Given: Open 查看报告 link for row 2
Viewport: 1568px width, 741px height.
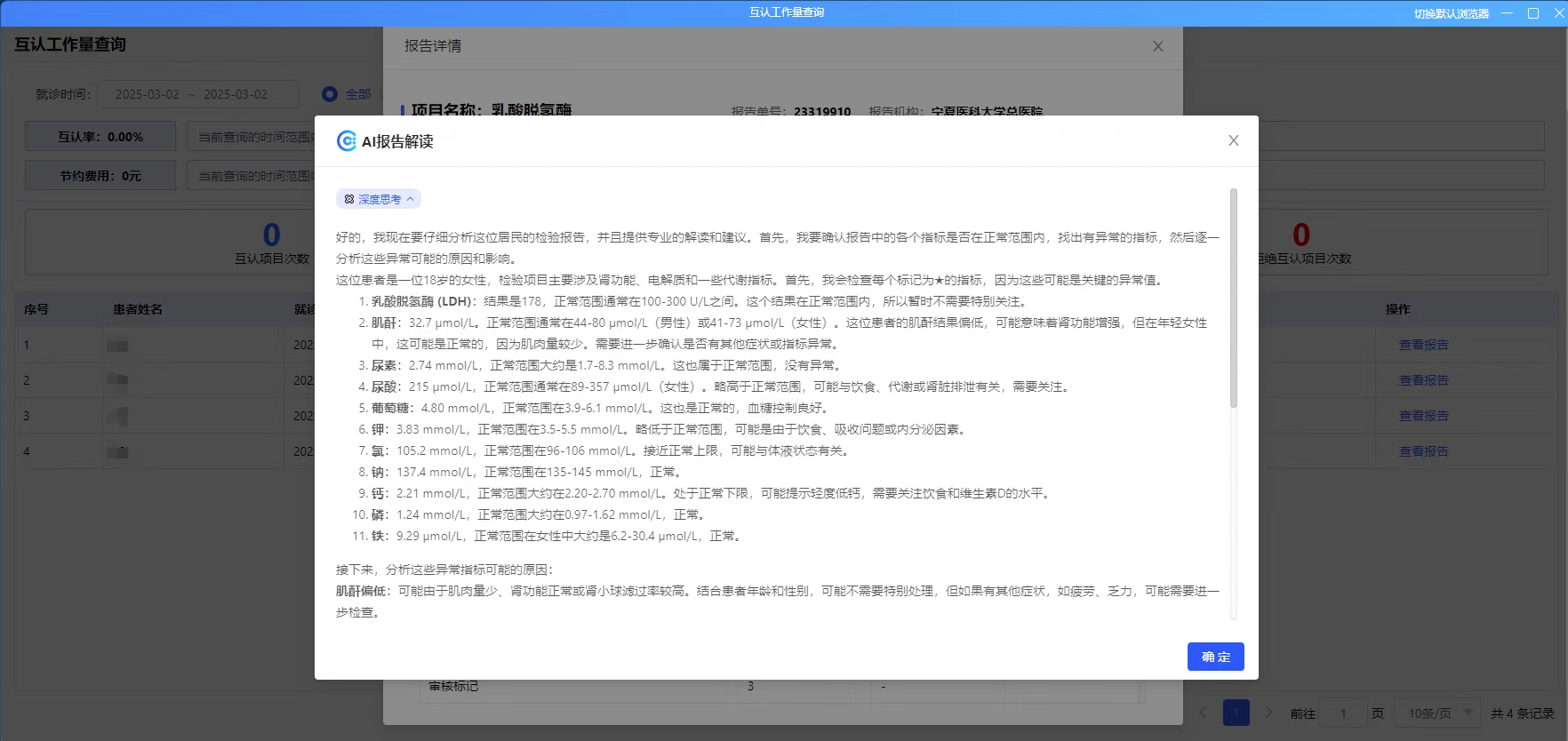Looking at the screenshot, I should pyautogui.click(x=1423, y=380).
